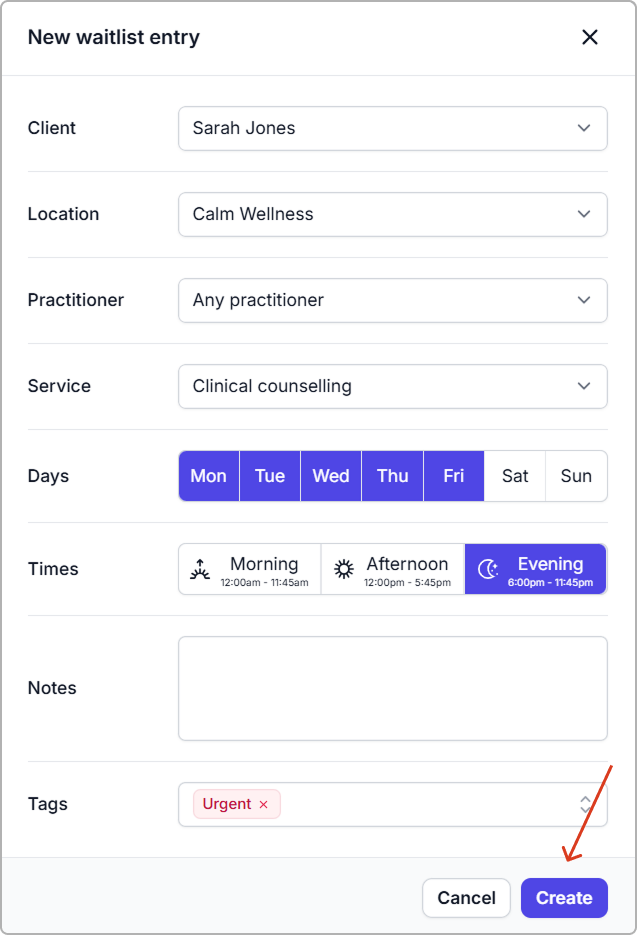Toggle Monday in the Days selector
This screenshot has height=935, width=637.
tap(208, 476)
